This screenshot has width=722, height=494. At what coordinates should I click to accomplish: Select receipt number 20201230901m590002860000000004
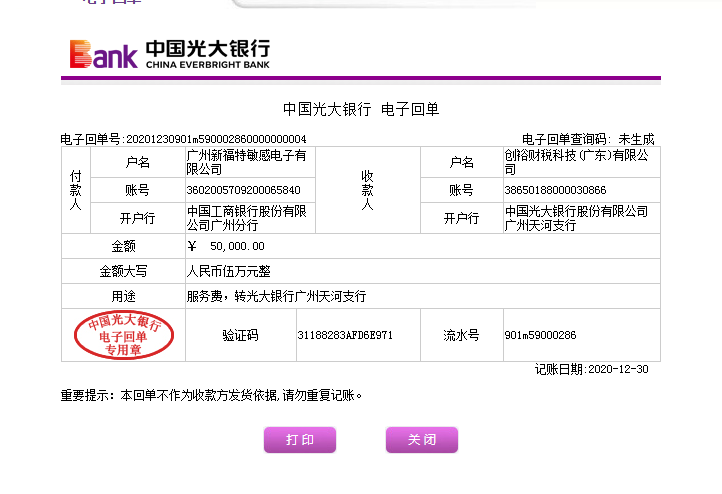coord(216,139)
